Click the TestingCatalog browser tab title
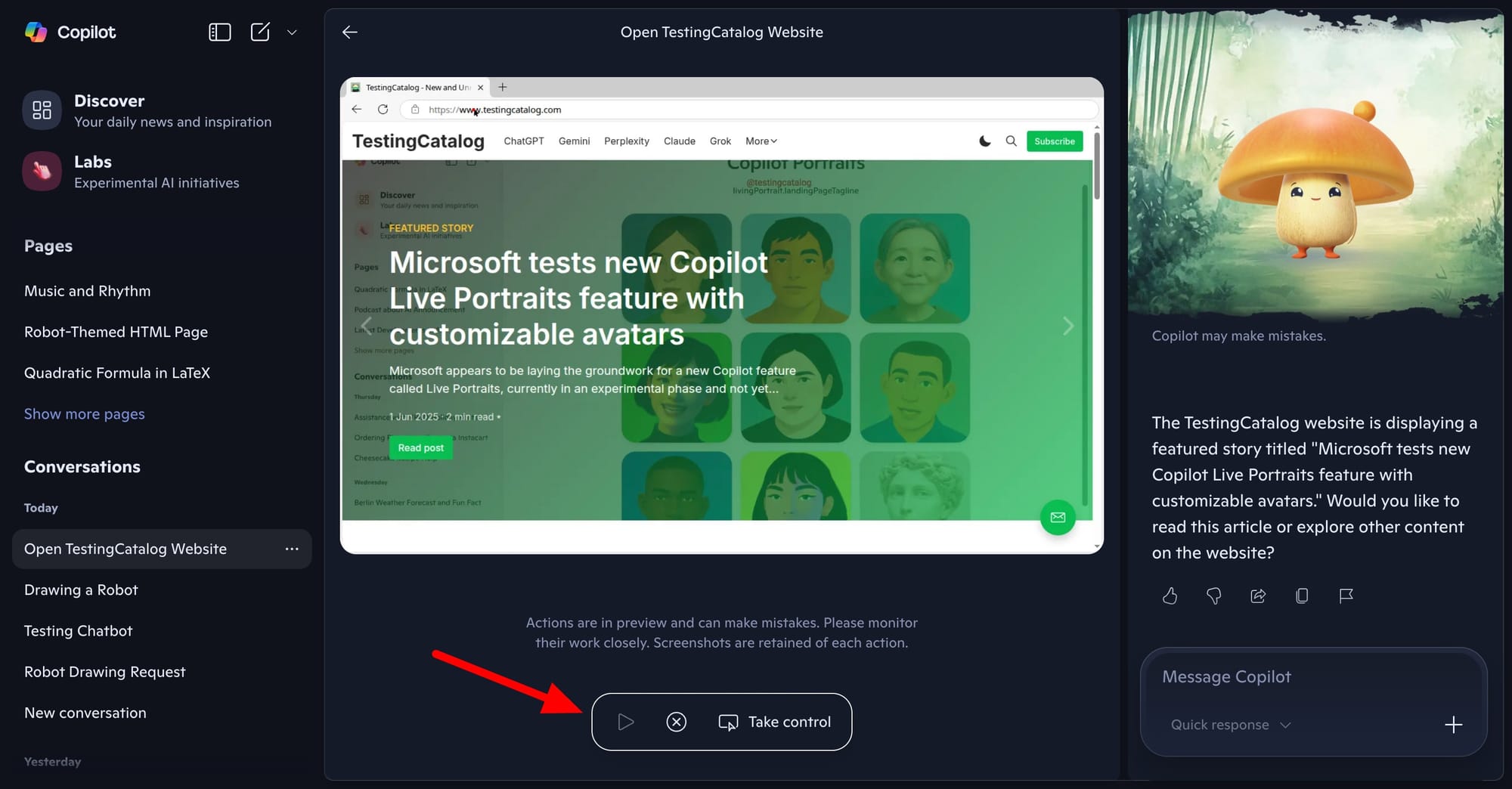 pos(418,88)
